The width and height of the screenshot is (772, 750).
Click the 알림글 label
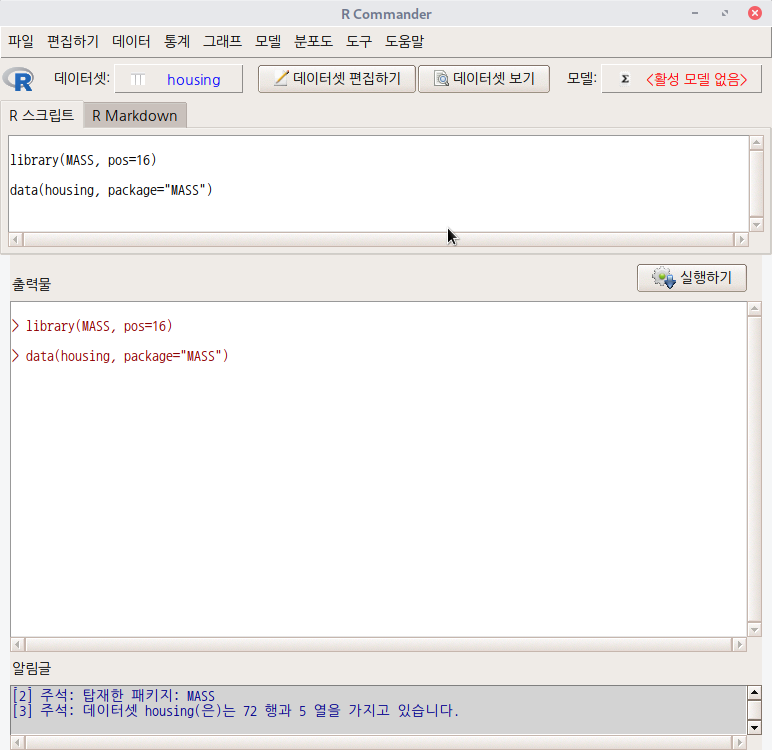point(32,668)
